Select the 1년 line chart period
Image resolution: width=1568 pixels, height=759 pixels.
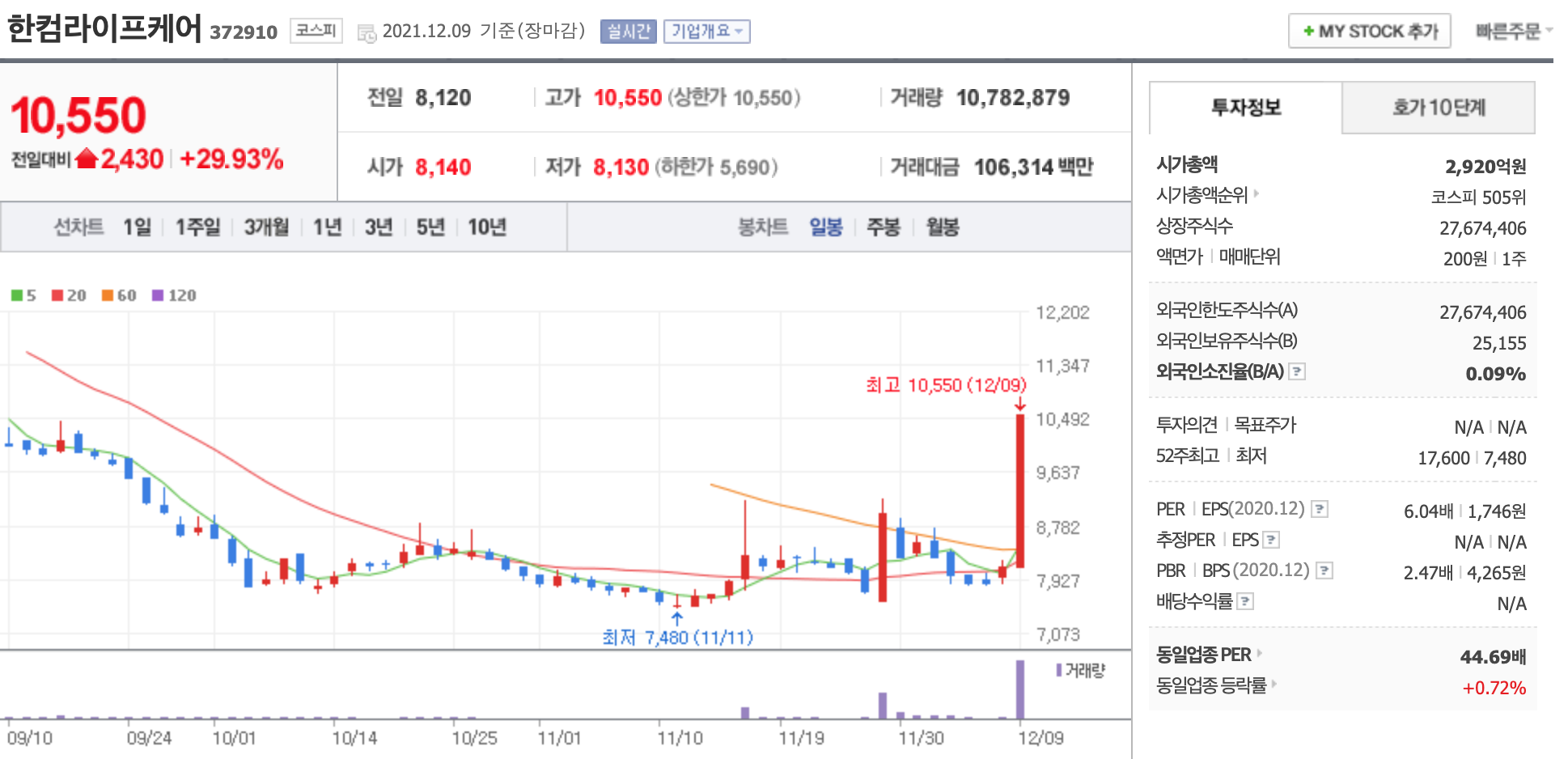pyautogui.click(x=328, y=227)
